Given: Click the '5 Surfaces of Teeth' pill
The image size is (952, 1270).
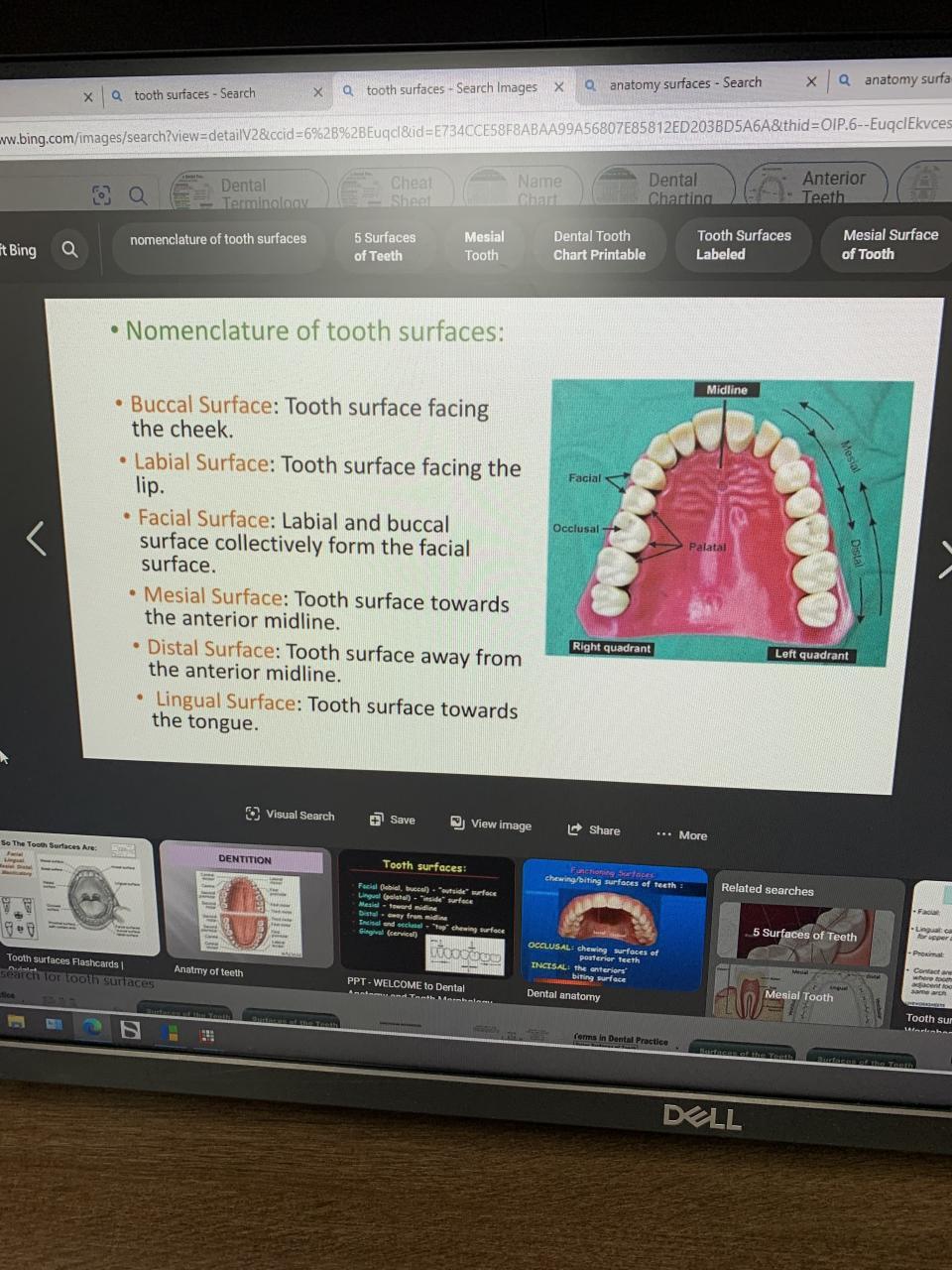Looking at the screenshot, I should click(x=385, y=246).
